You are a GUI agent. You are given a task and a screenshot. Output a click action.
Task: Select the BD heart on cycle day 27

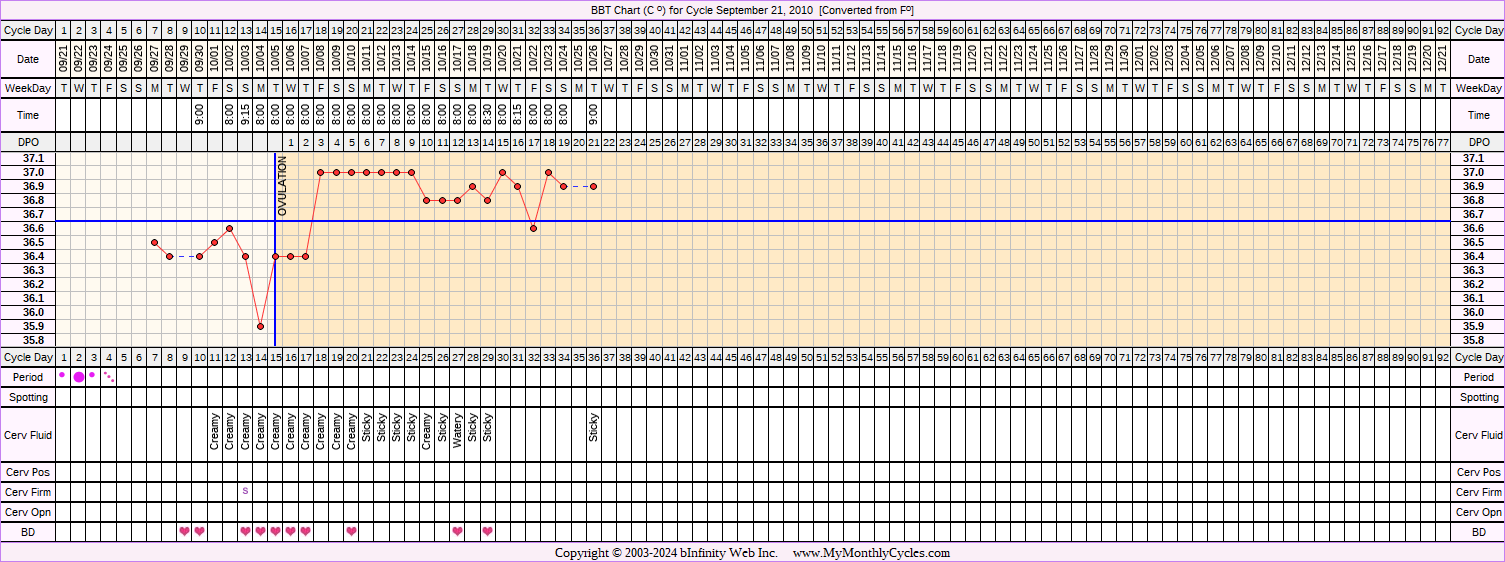(457, 531)
